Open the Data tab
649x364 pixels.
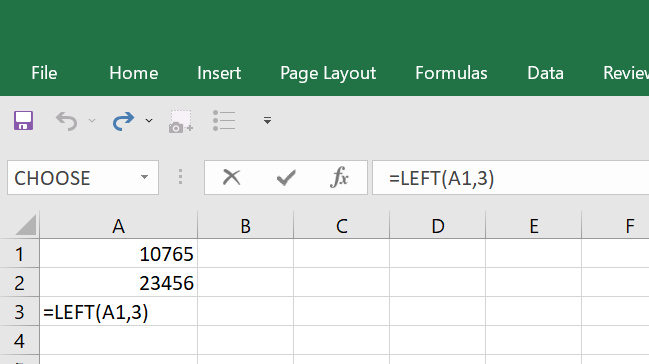[x=545, y=73]
